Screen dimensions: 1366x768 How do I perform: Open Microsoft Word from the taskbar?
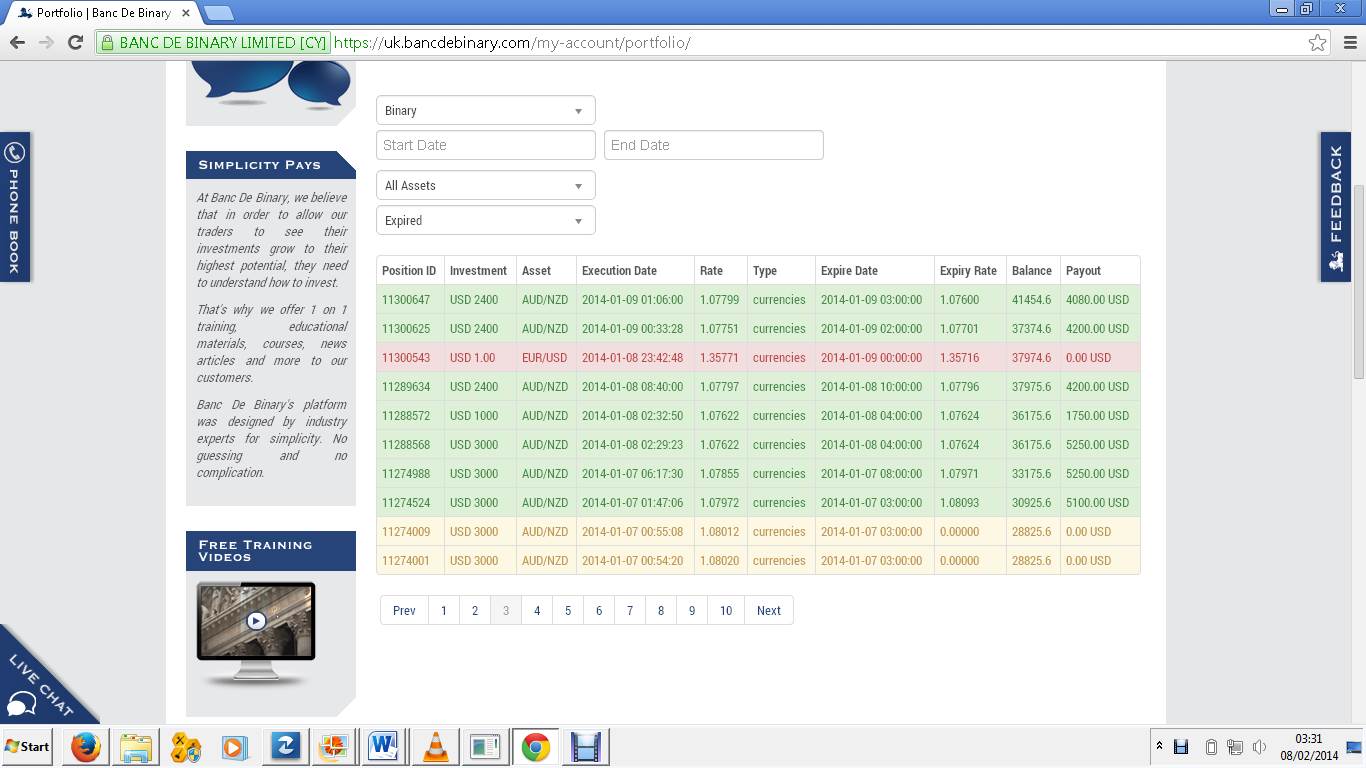(384, 747)
